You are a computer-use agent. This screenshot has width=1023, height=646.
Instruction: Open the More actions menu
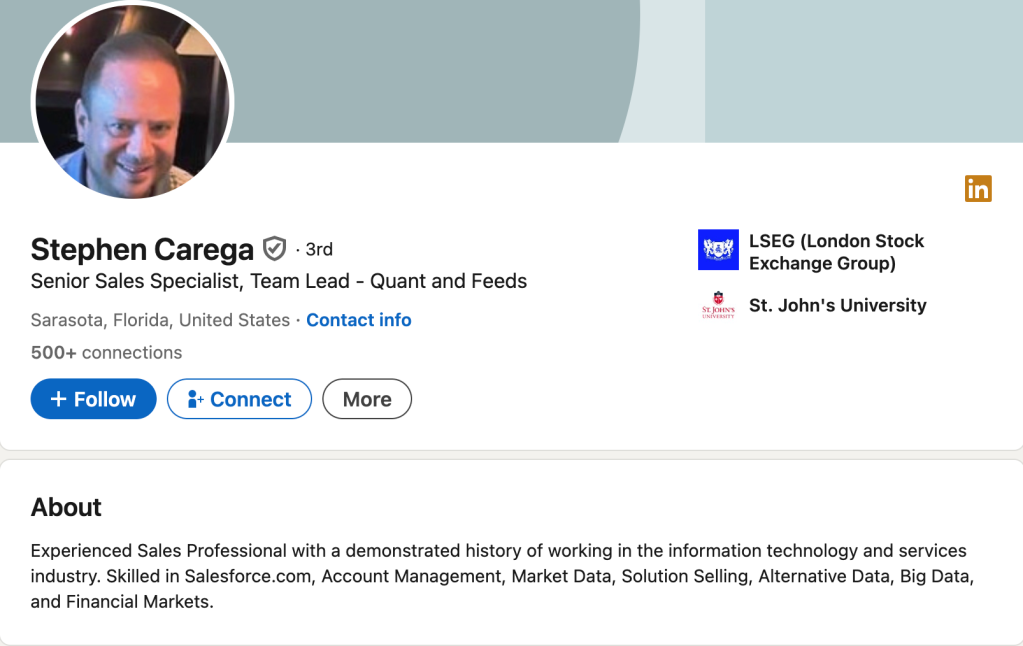click(x=367, y=399)
